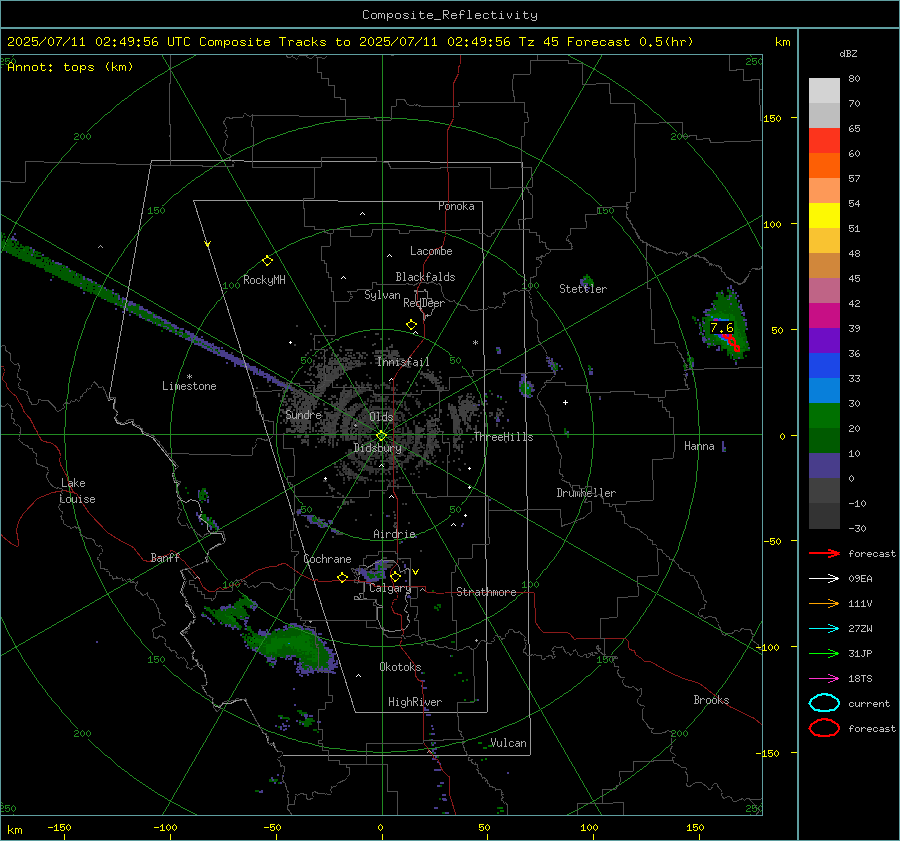Click the Composite_Reflectivity title
900x841 pixels.
[x=449, y=15]
